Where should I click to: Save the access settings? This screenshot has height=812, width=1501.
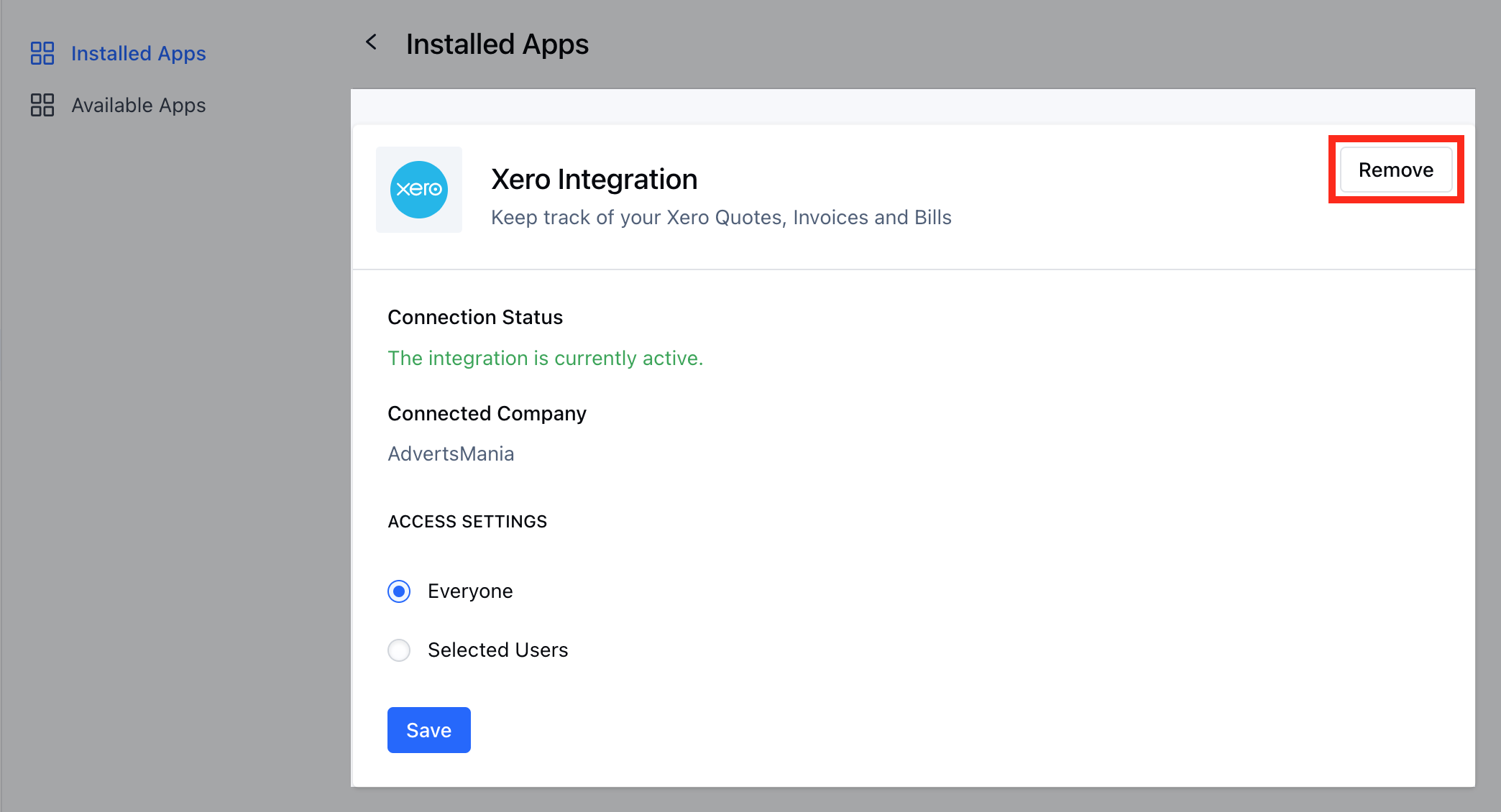click(x=429, y=730)
